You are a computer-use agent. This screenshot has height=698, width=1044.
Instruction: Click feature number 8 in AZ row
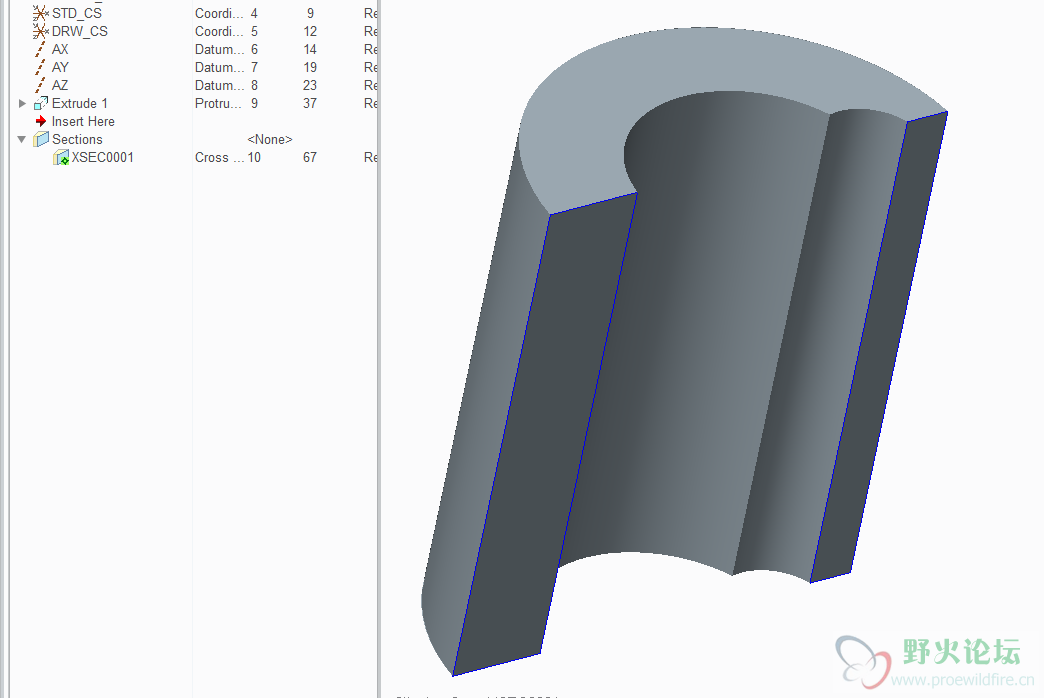click(x=254, y=85)
